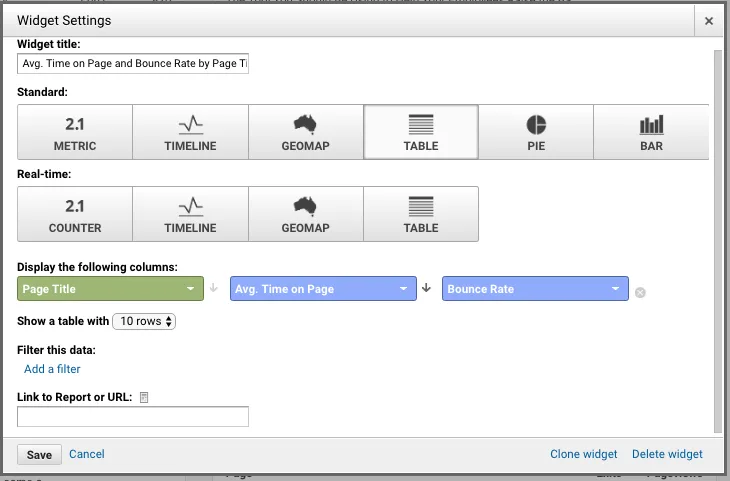
Task: Sort by Page Title arrow
Action: pyautogui.click(x=214, y=288)
